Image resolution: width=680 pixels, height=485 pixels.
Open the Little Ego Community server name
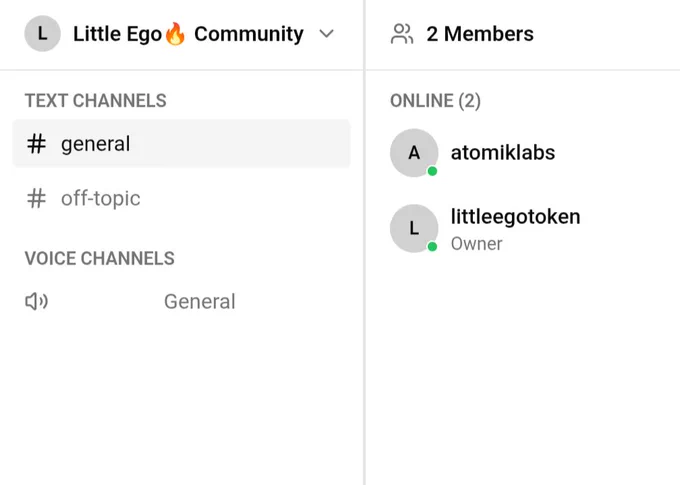tap(188, 34)
